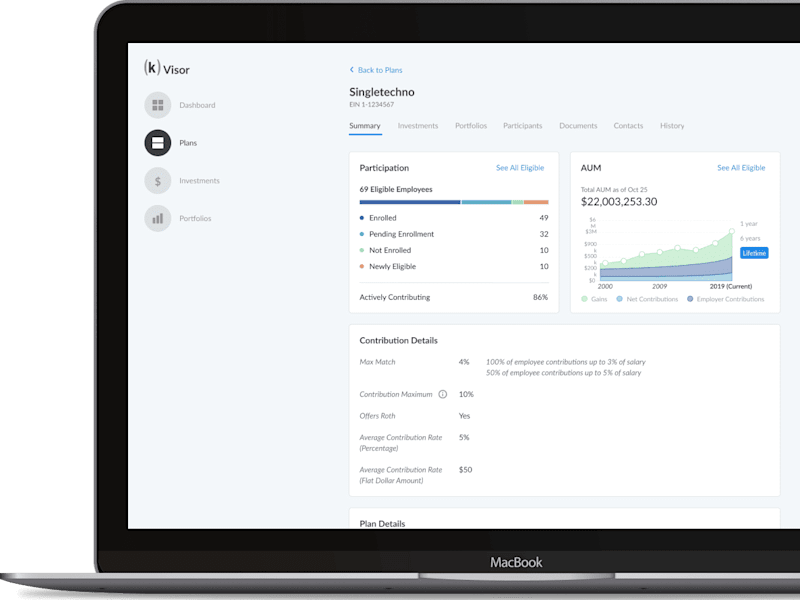
Task: Click the dark blue Enrolled bar segment
Action: click(410, 202)
